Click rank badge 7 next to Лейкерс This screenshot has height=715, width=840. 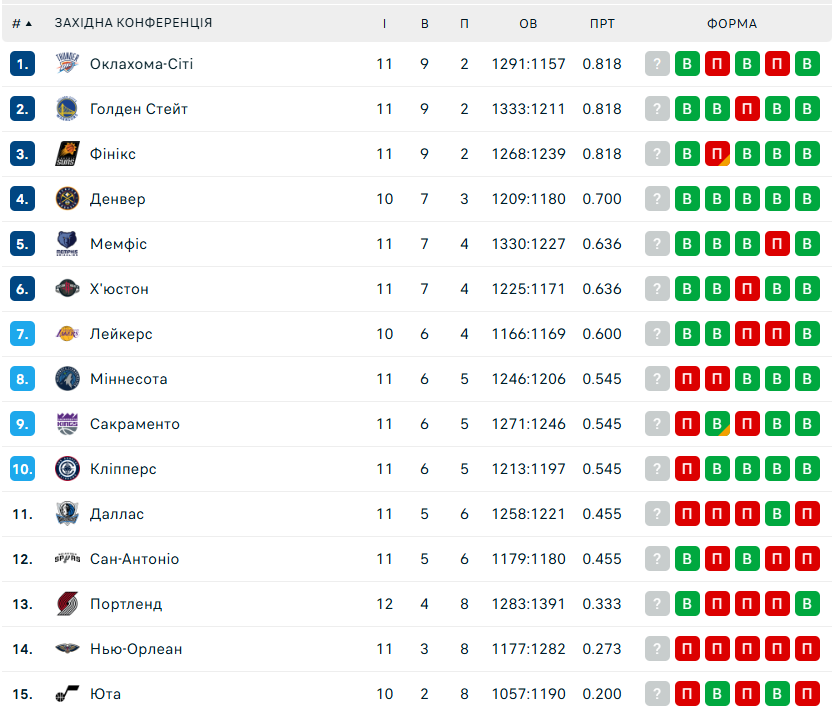click(x=23, y=334)
